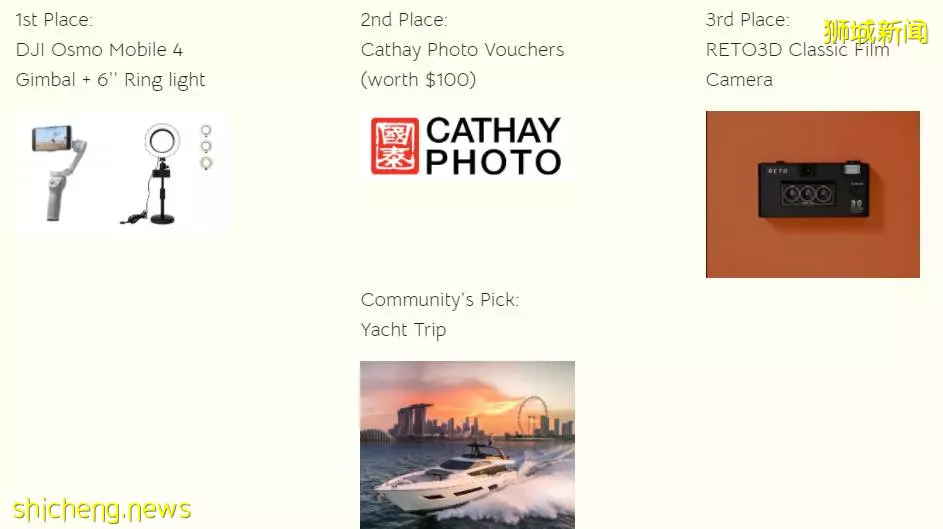Click the CATHAY PHOTO logo text
943x529 pixels.
[493, 146]
